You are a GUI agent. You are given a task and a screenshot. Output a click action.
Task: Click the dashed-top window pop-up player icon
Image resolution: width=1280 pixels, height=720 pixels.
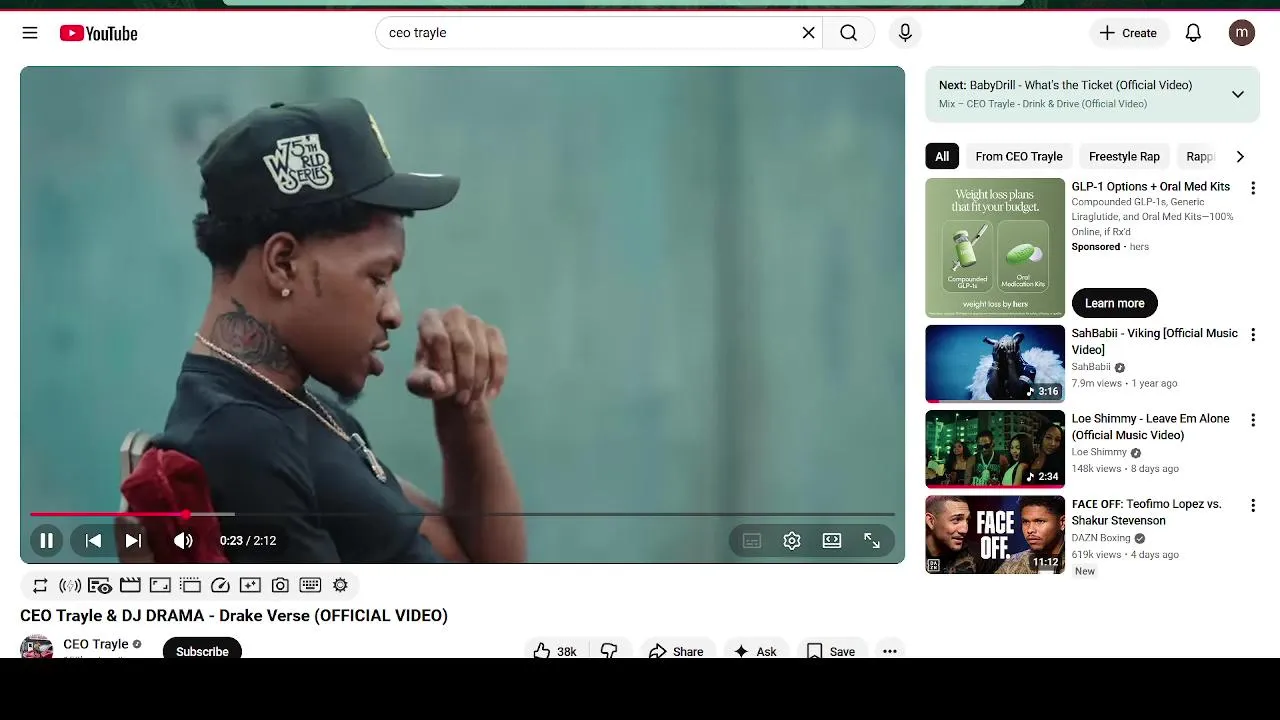(190, 585)
